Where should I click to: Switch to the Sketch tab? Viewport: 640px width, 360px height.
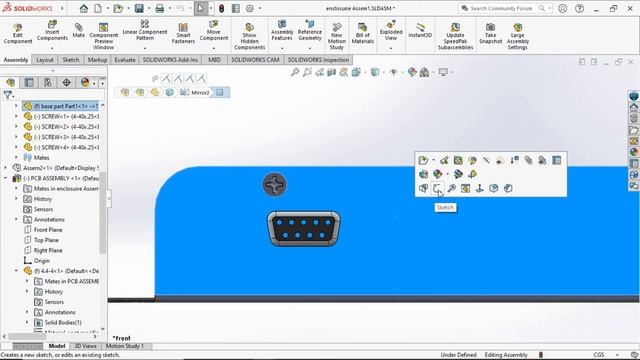point(71,60)
